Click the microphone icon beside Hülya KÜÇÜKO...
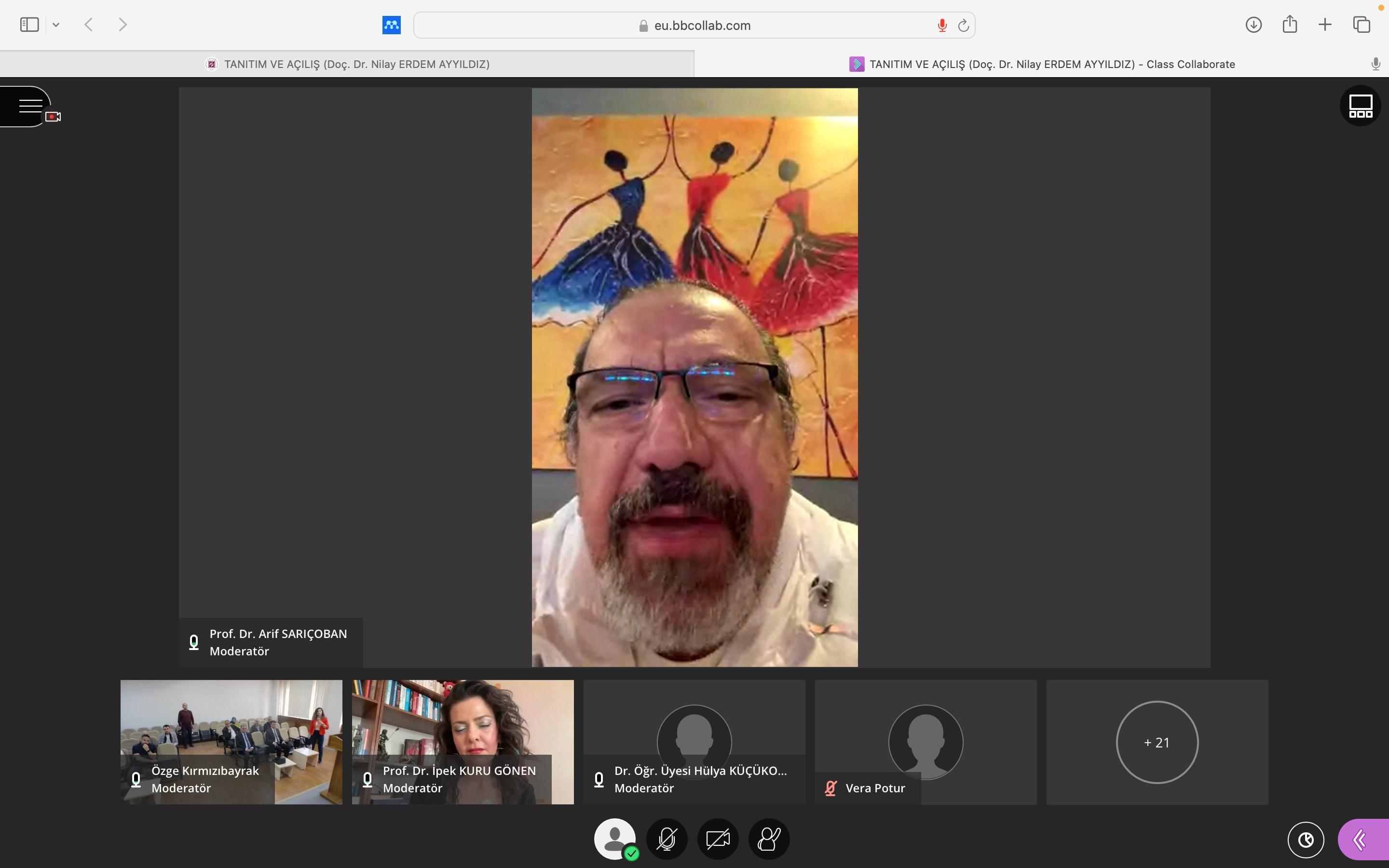 pyautogui.click(x=599, y=780)
